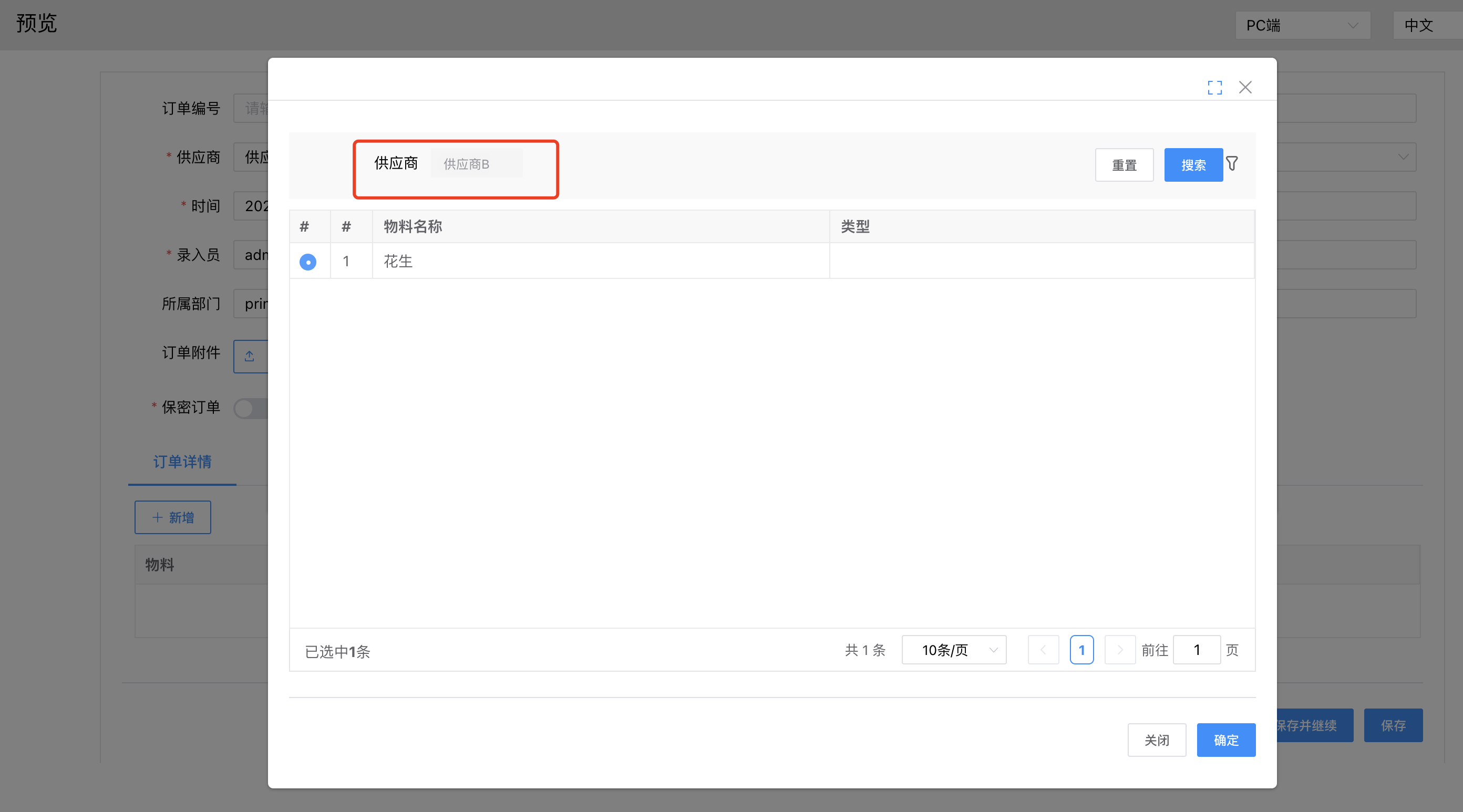The image size is (1463, 812).
Task: Go to the next page arrow
Action: click(1119, 650)
